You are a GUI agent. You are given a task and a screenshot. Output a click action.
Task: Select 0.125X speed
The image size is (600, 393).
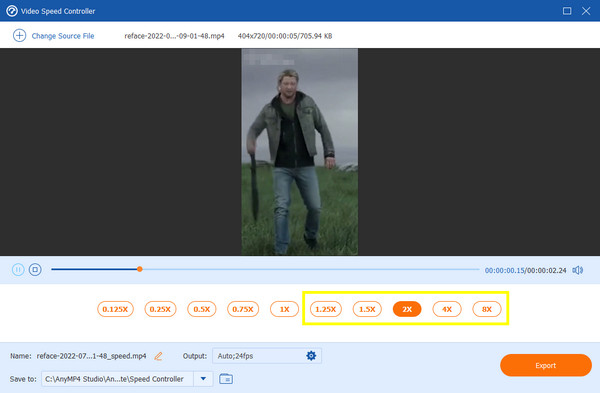point(115,309)
